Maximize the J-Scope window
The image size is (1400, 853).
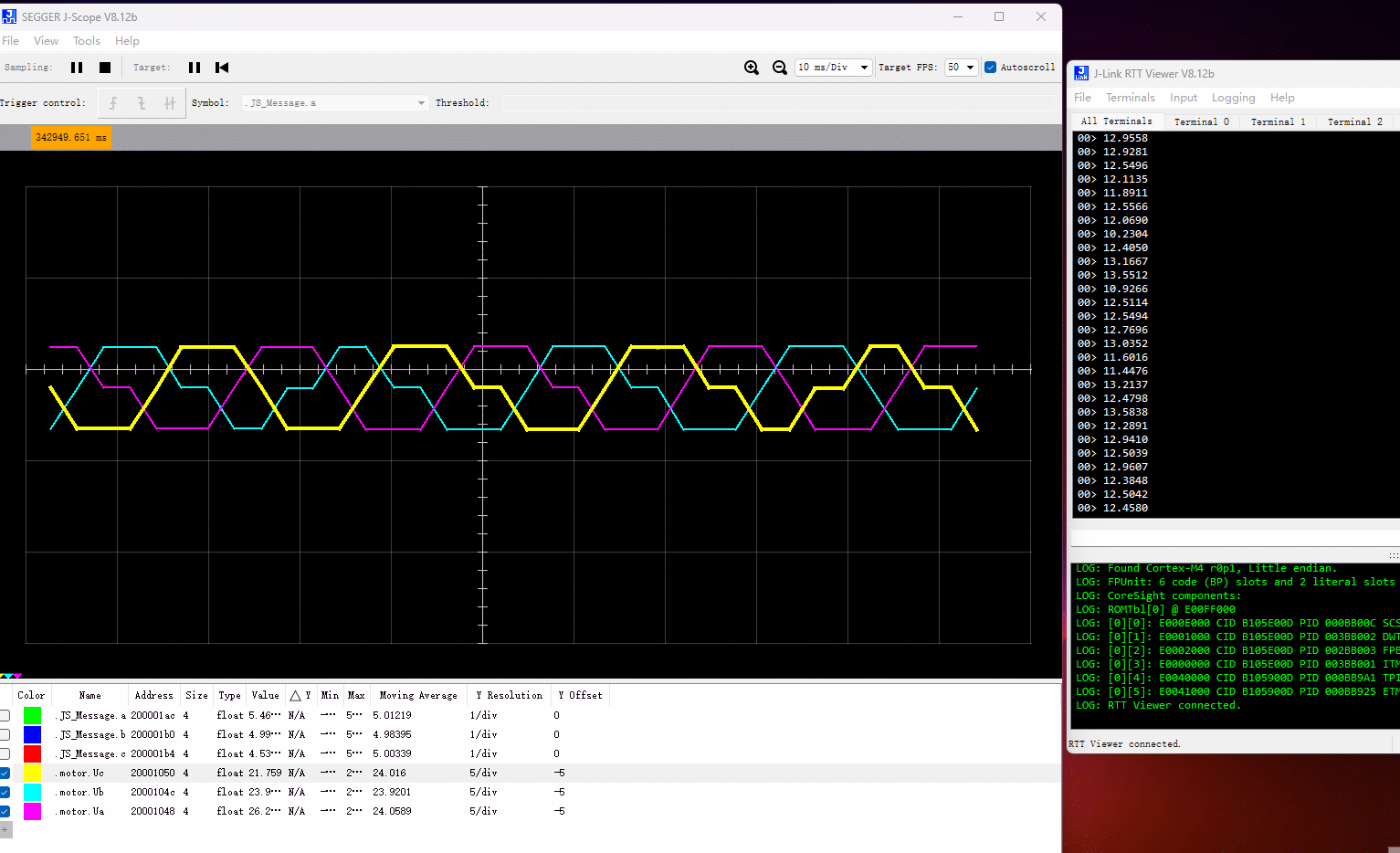(x=999, y=16)
